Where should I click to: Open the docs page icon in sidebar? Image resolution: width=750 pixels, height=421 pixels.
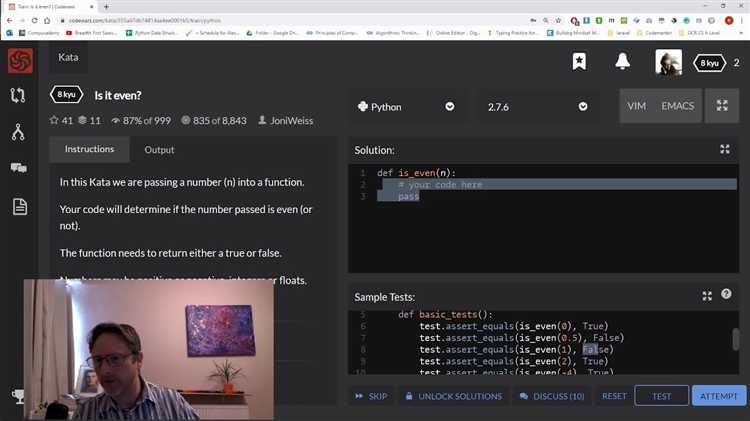pyautogui.click(x=19, y=206)
